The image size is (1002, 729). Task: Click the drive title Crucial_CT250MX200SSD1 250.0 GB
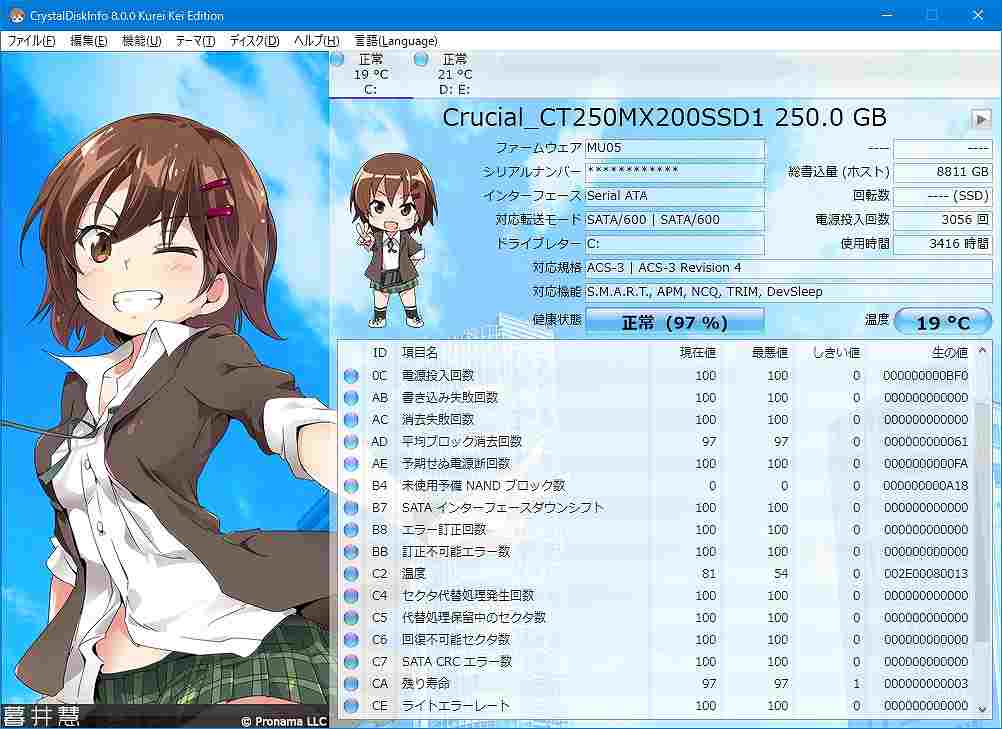(x=664, y=118)
